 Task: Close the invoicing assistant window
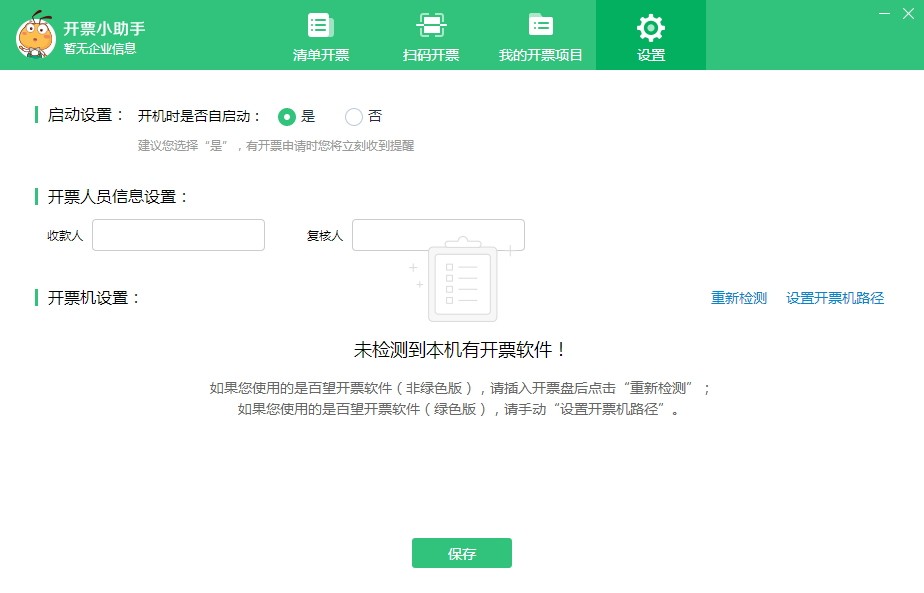click(x=908, y=13)
